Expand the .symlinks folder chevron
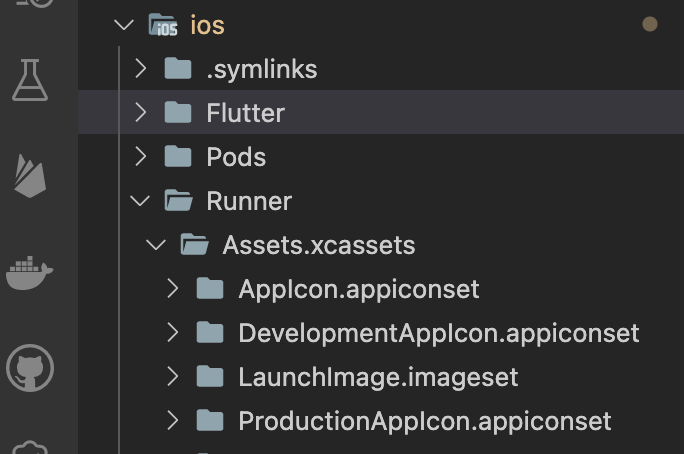Viewport: 684px width, 454px height. coord(141,68)
